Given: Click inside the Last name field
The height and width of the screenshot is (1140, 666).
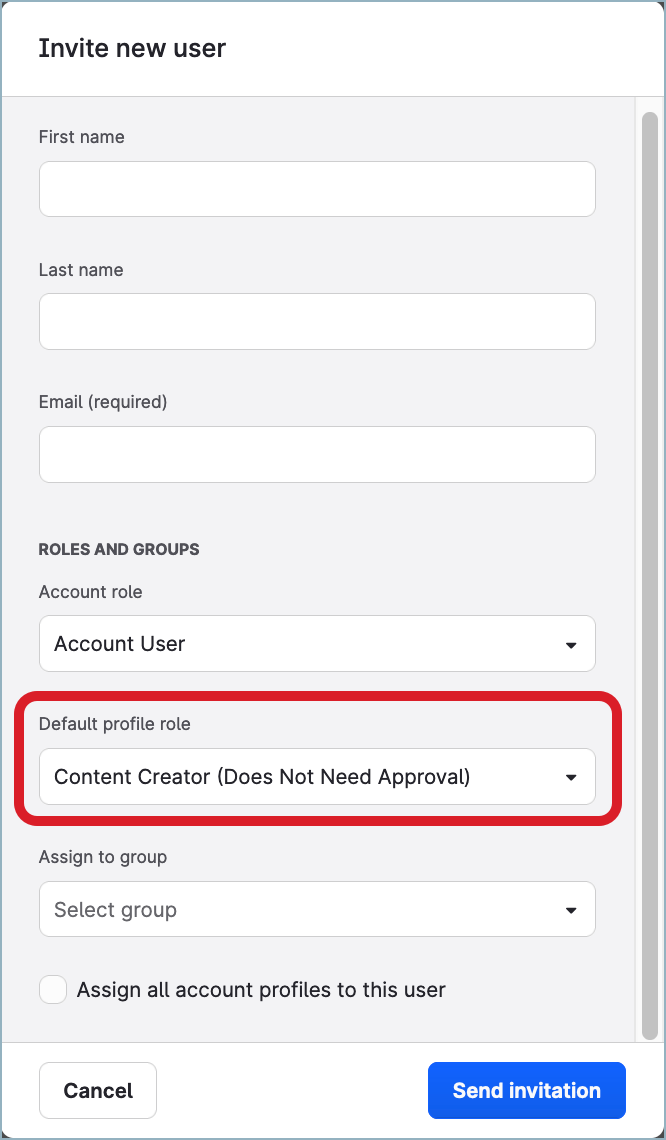Looking at the screenshot, I should (317, 321).
